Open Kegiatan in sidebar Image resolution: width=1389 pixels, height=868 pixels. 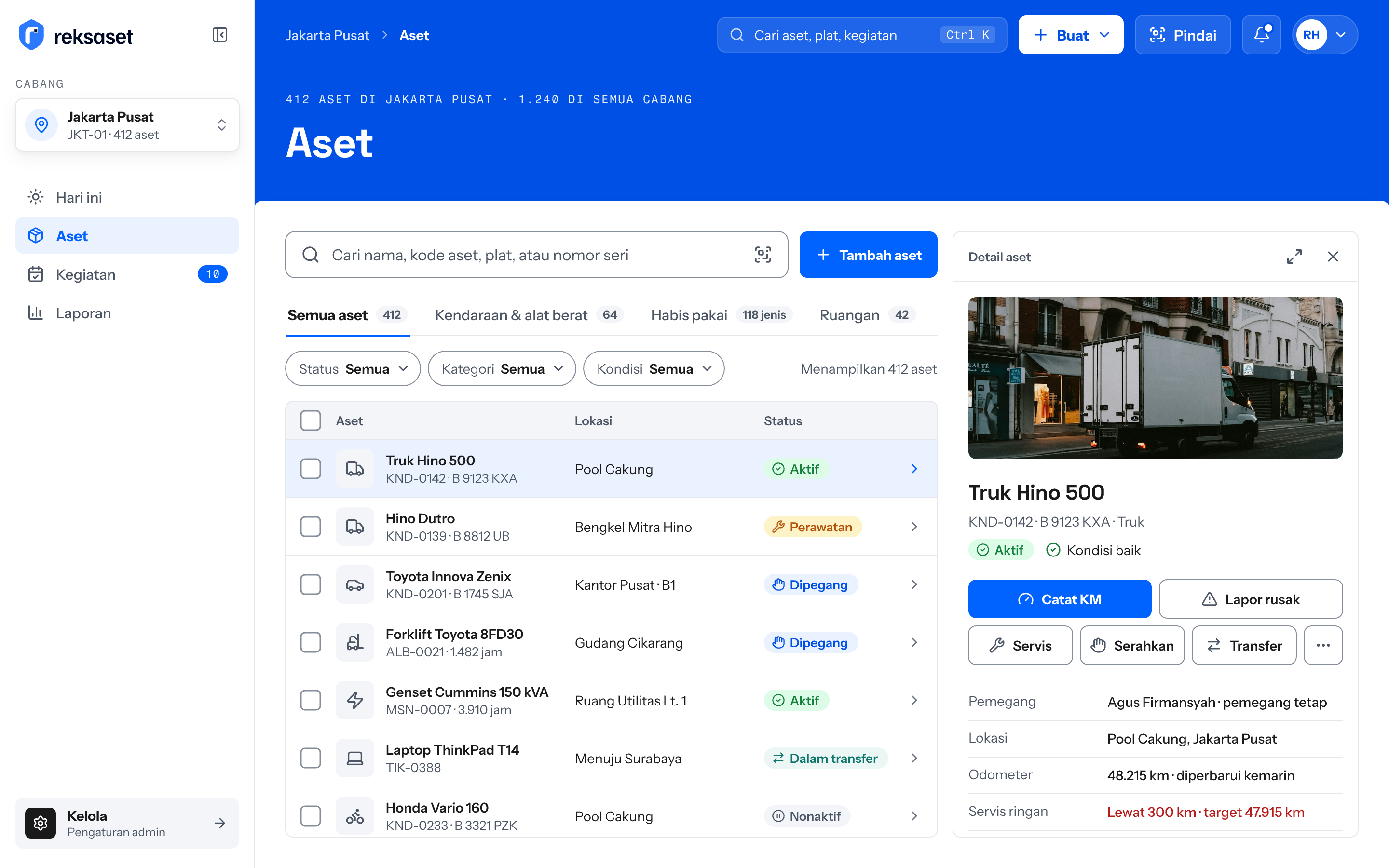coord(127,274)
